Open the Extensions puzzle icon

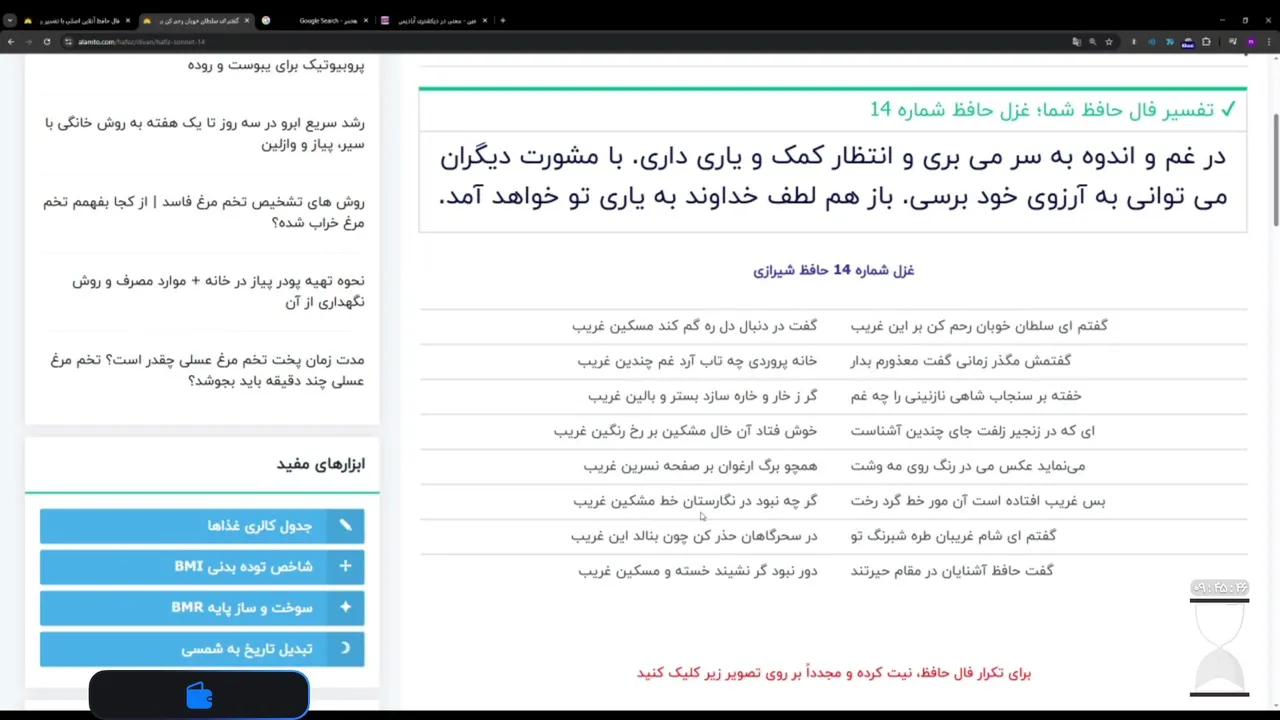coord(1206,42)
